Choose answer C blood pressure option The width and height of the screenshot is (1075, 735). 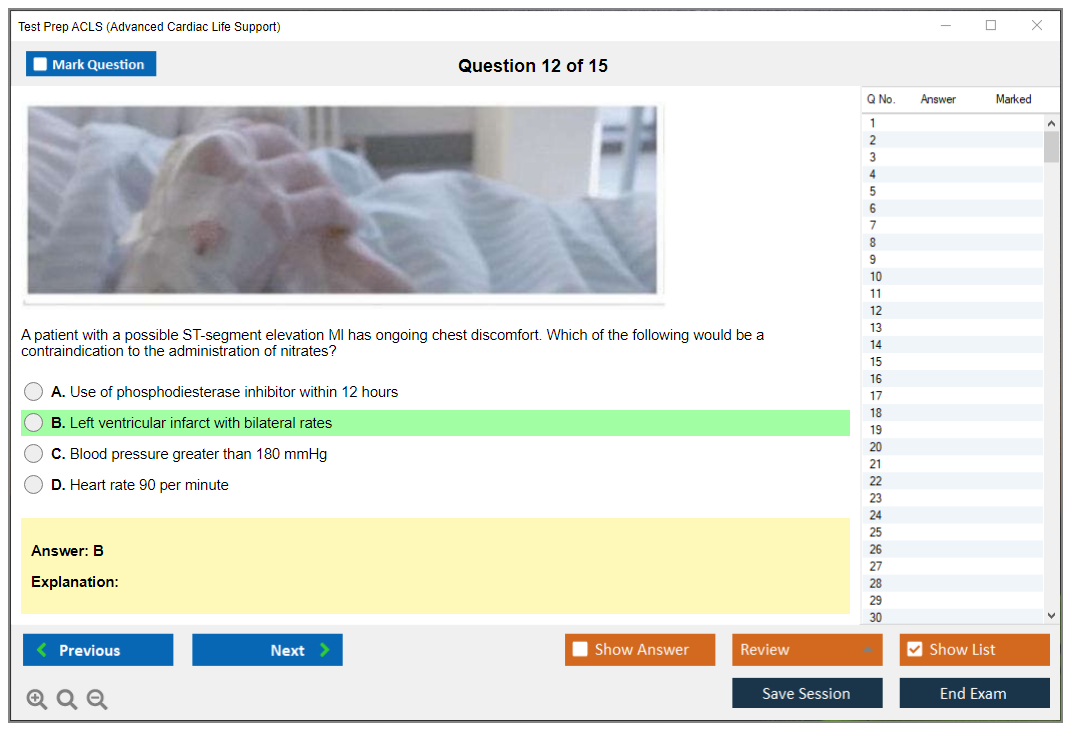coord(34,454)
